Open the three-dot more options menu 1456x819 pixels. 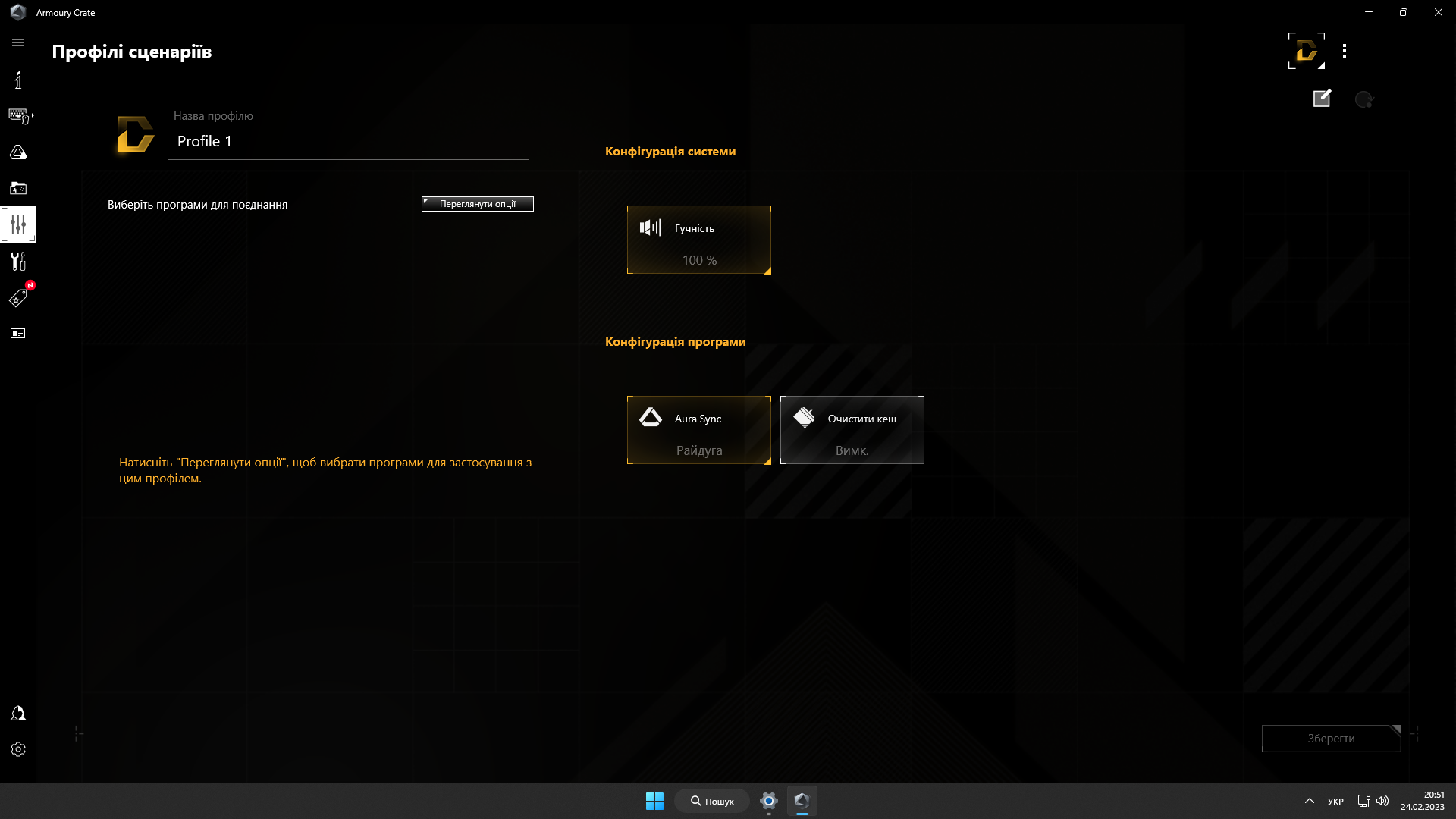click(x=1345, y=51)
